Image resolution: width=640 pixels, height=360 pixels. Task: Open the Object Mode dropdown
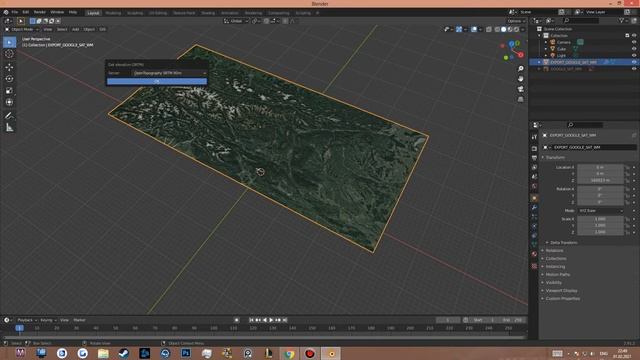22,29
